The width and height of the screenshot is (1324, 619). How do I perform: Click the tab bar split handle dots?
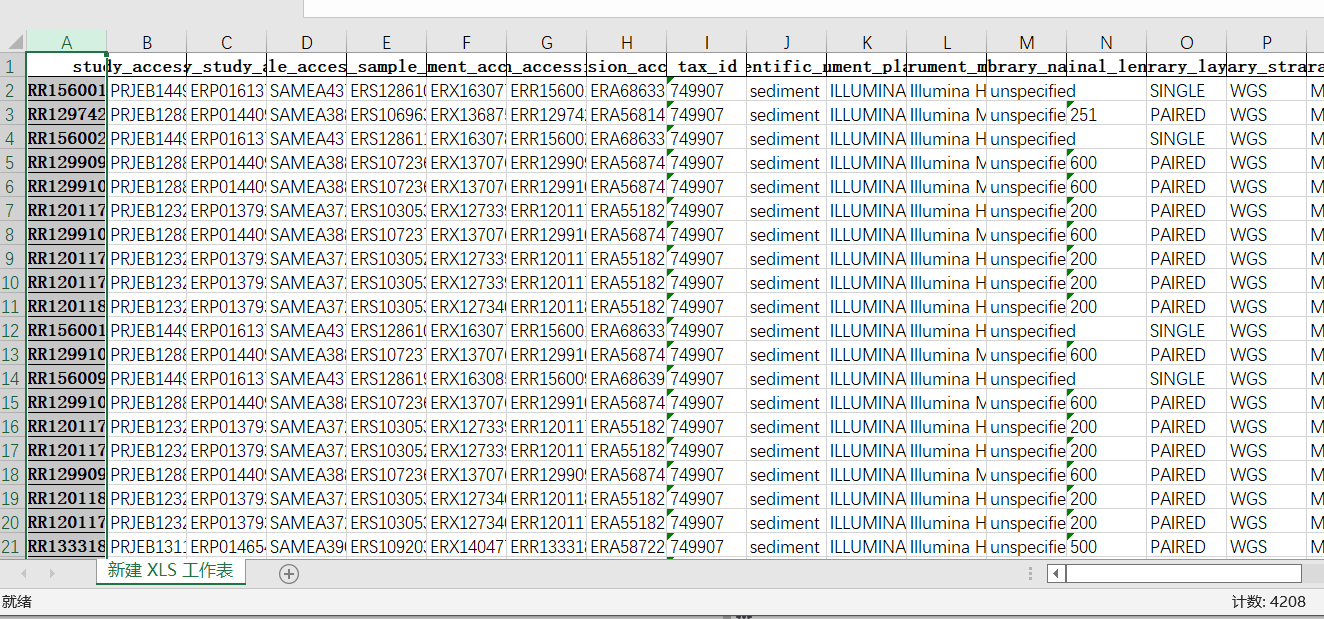(1030, 573)
